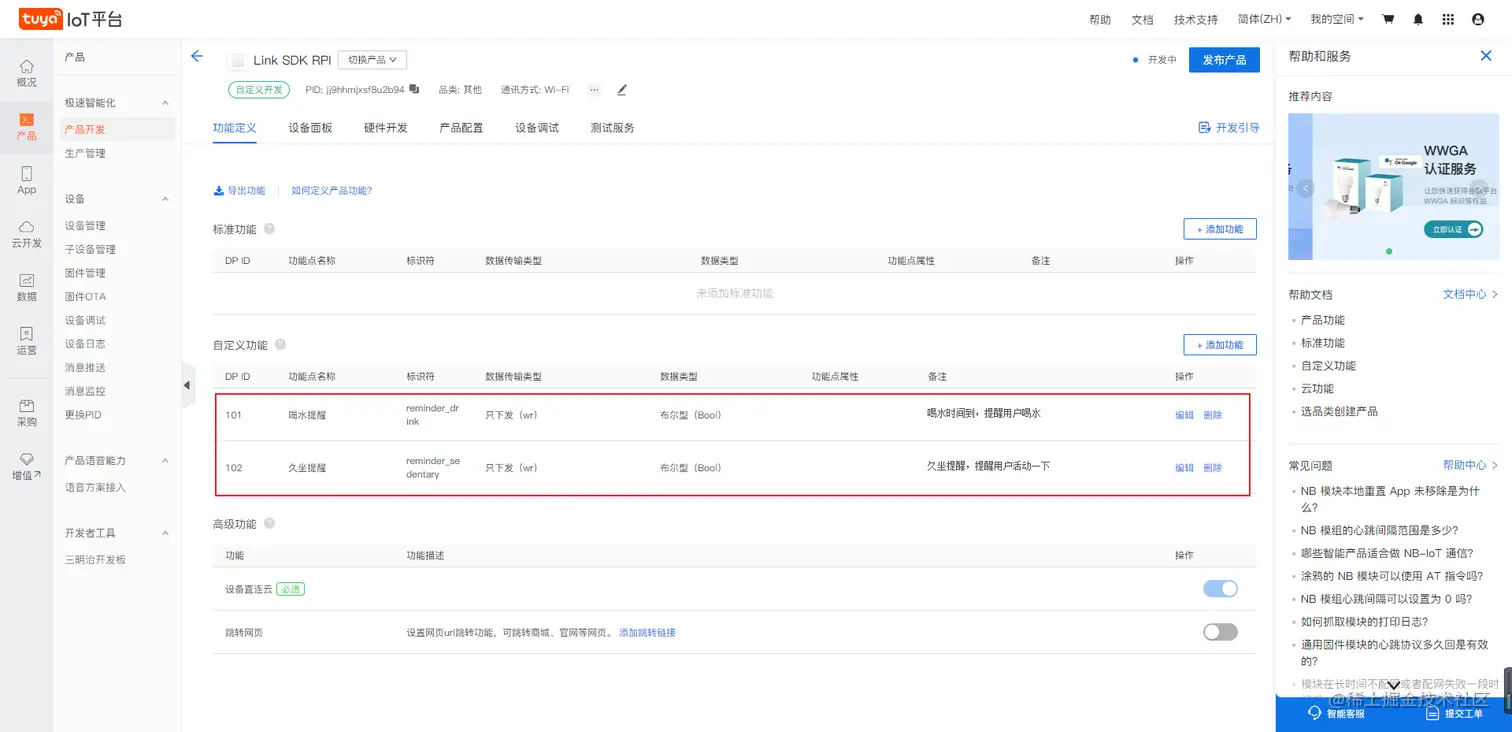Delete the 久坐提醒 function row
Image resolution: width=1512 pixels, height=732 pixels.
[1213, 468]
